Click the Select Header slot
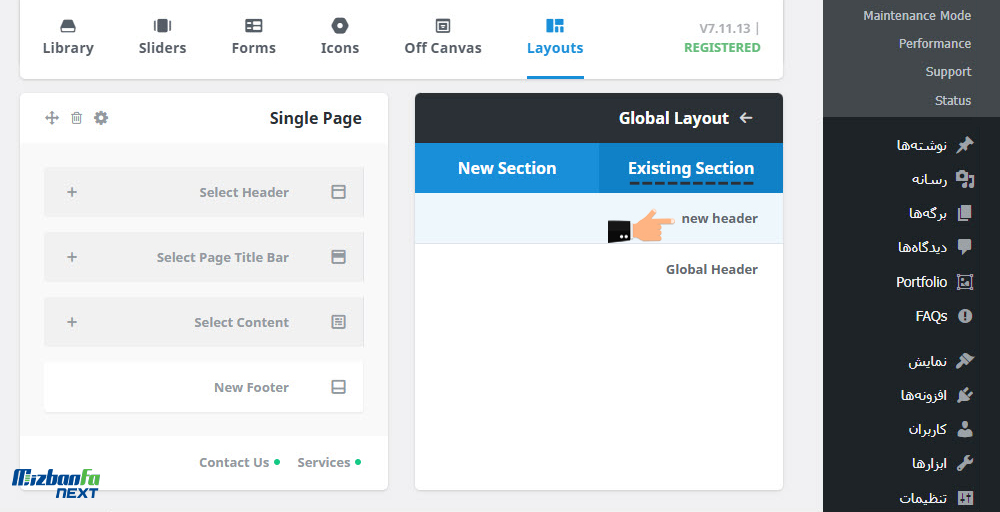Screen dimensions: 1000x512 pos(204,192)
